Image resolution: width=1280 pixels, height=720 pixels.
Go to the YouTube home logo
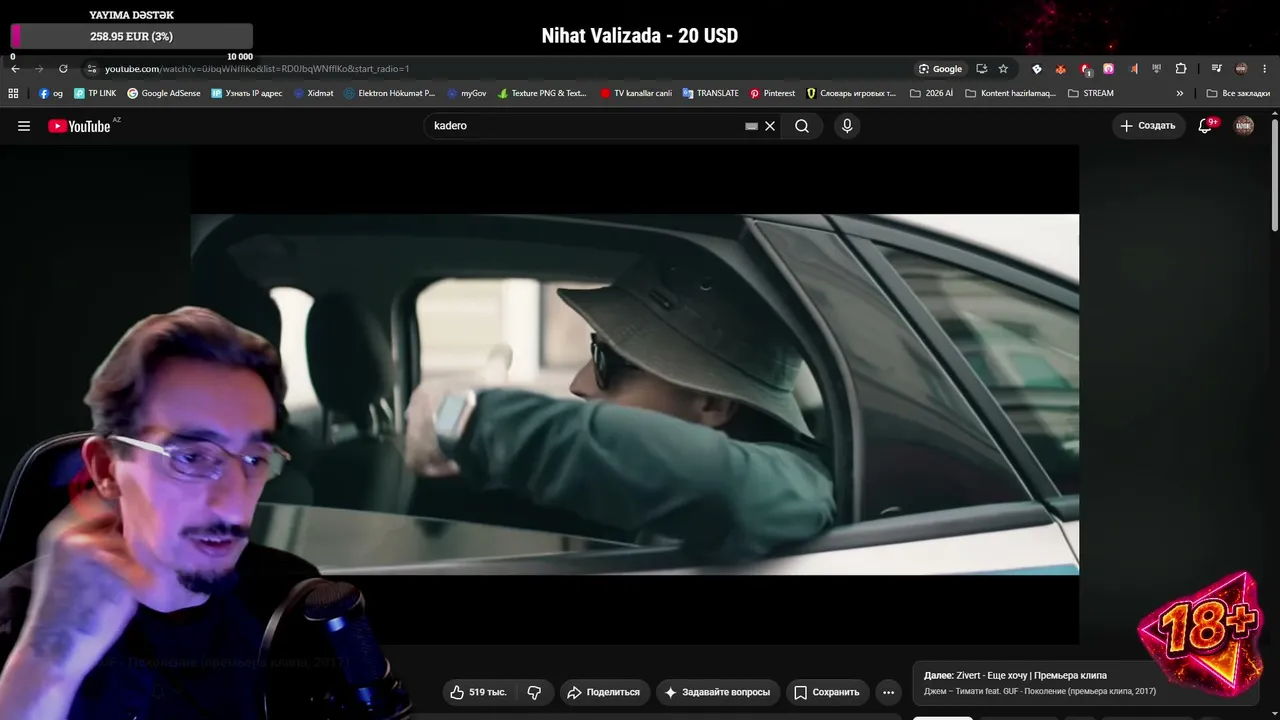click(79, 126)
